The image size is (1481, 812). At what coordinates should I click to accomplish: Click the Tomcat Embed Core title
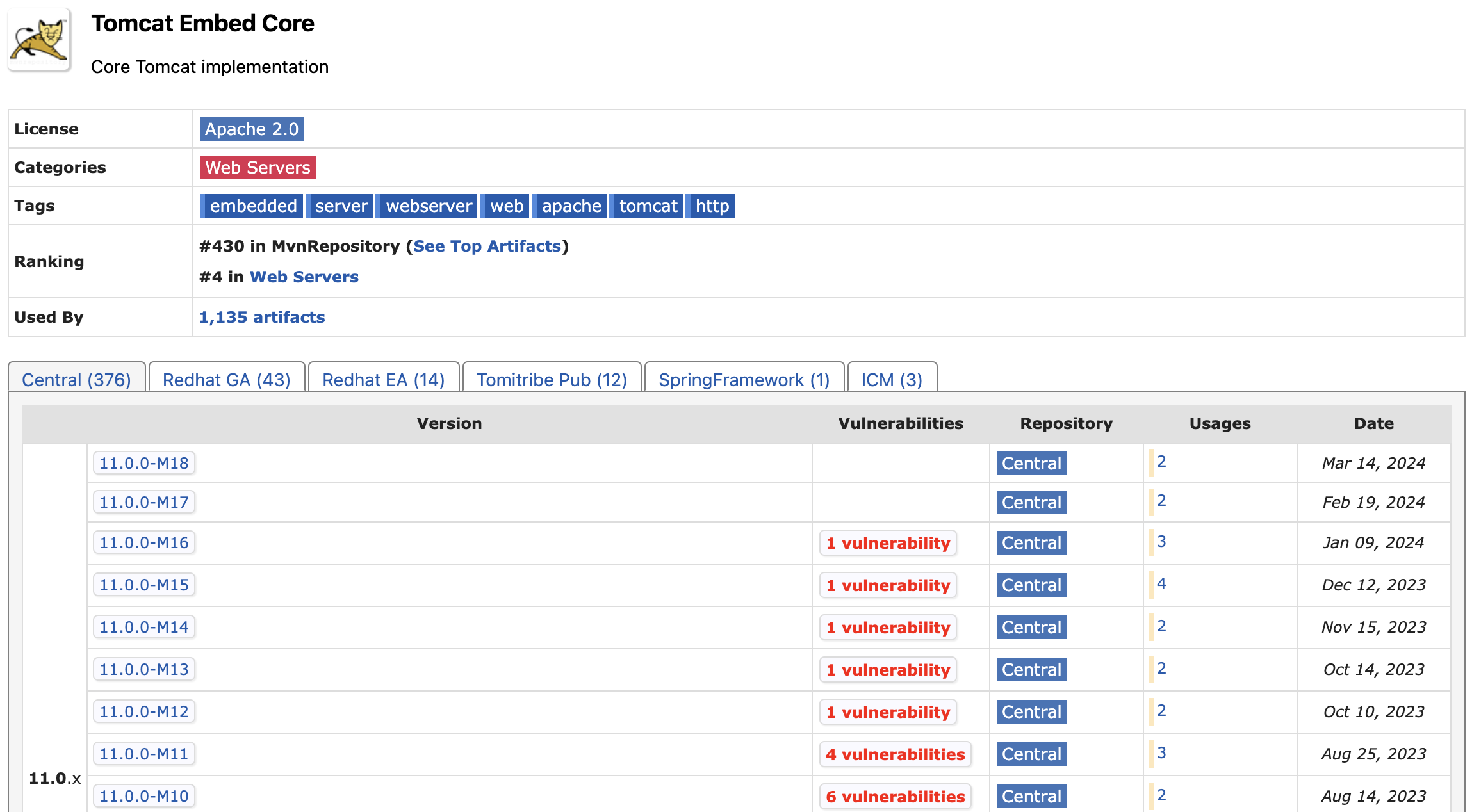point(202,24)
